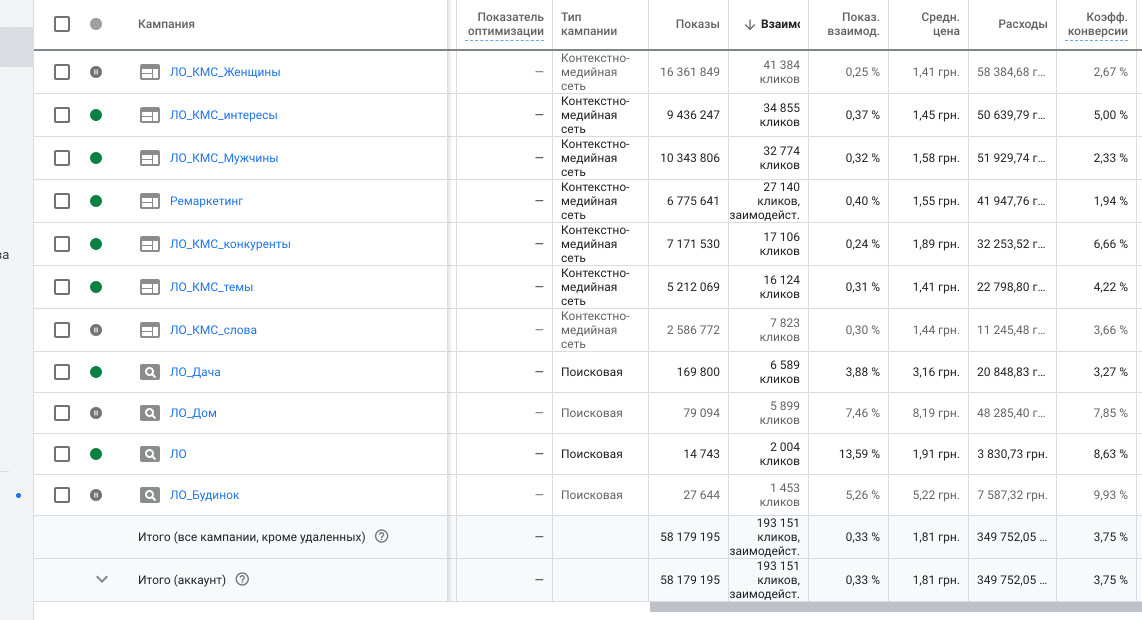Sort by the Расходы column header

[1023, 24]
